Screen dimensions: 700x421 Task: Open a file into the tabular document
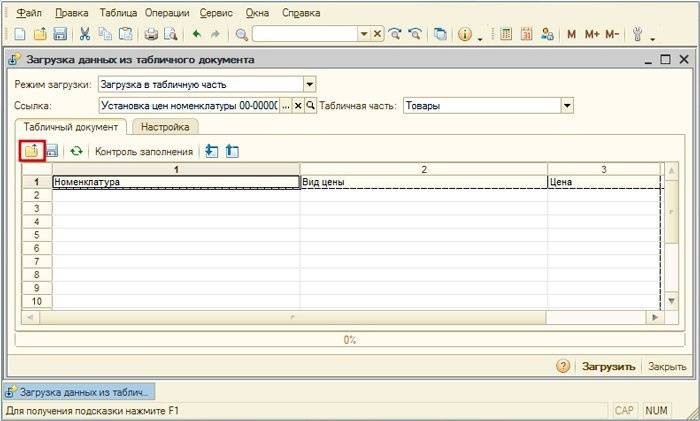(x=32, y=151)
